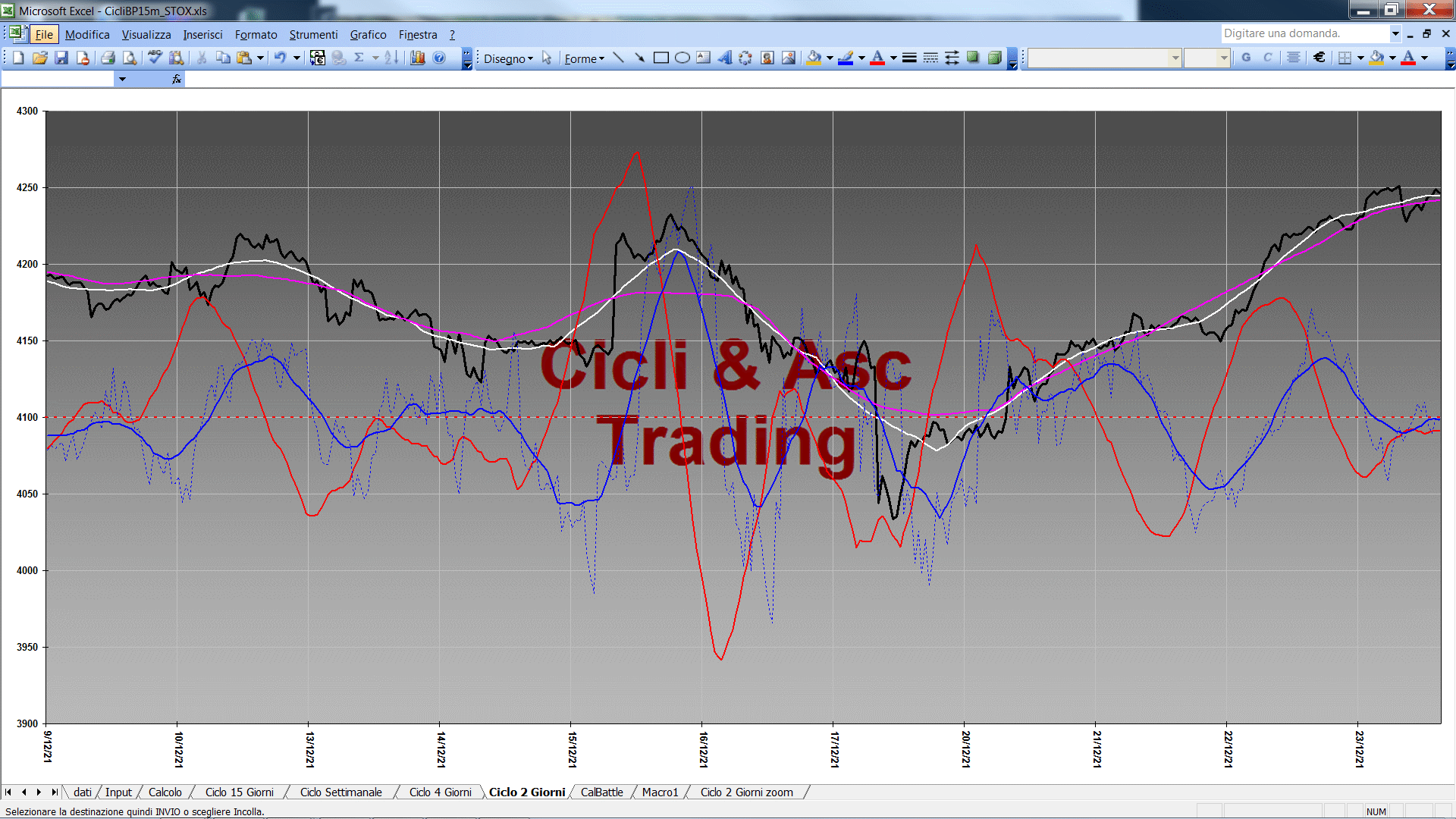Open the Modifica menu

pyautogui.click(x=87, y=35)
